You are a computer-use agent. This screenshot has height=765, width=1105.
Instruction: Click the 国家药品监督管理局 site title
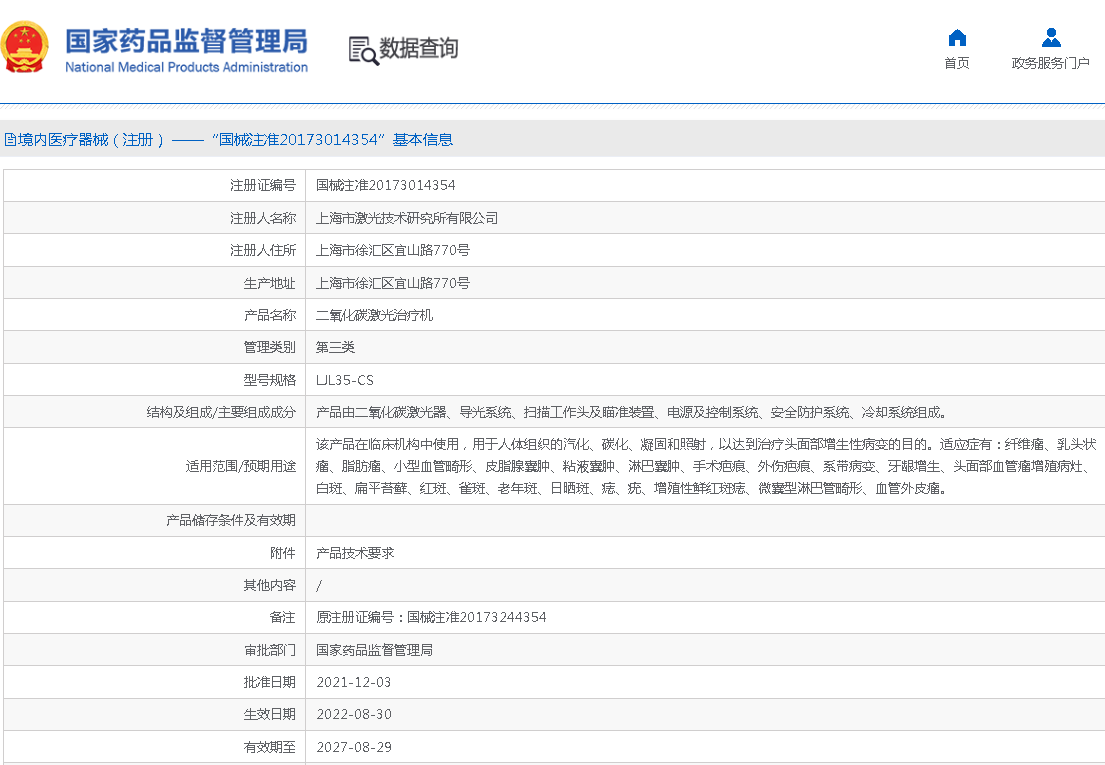(x=186, y=42)
